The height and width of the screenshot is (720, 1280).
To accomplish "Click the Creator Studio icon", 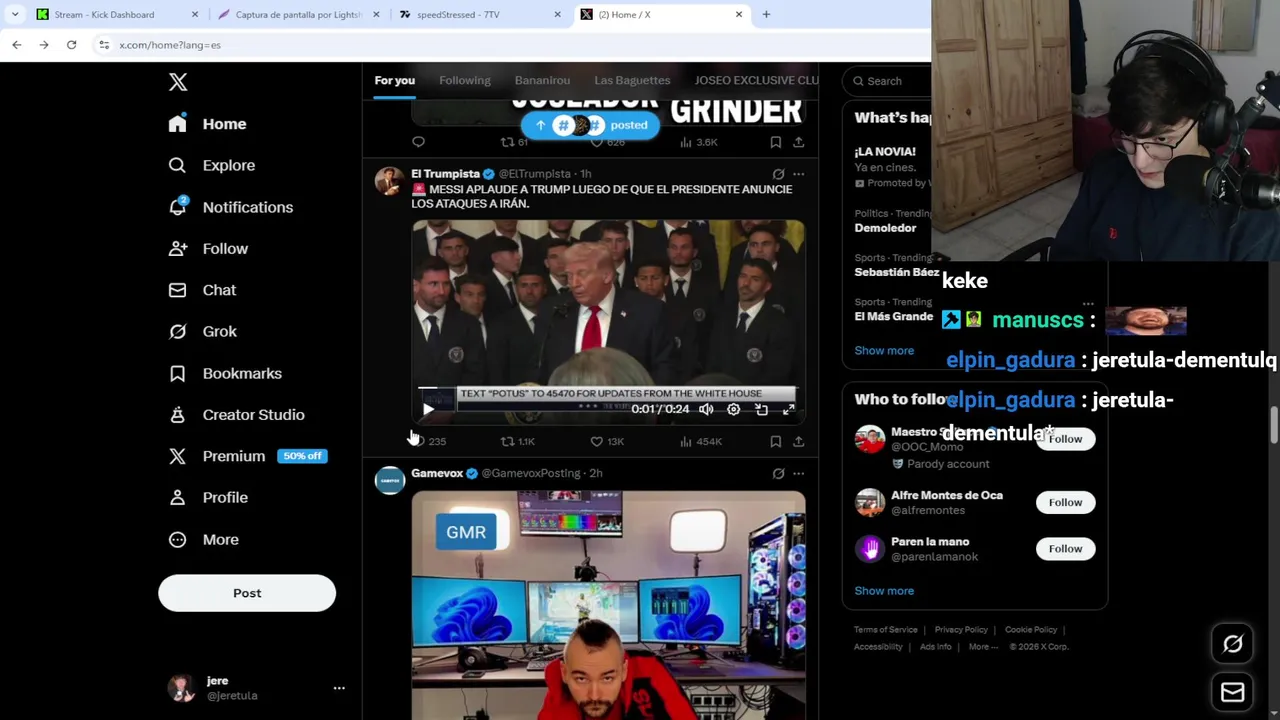I will [177, 414].
